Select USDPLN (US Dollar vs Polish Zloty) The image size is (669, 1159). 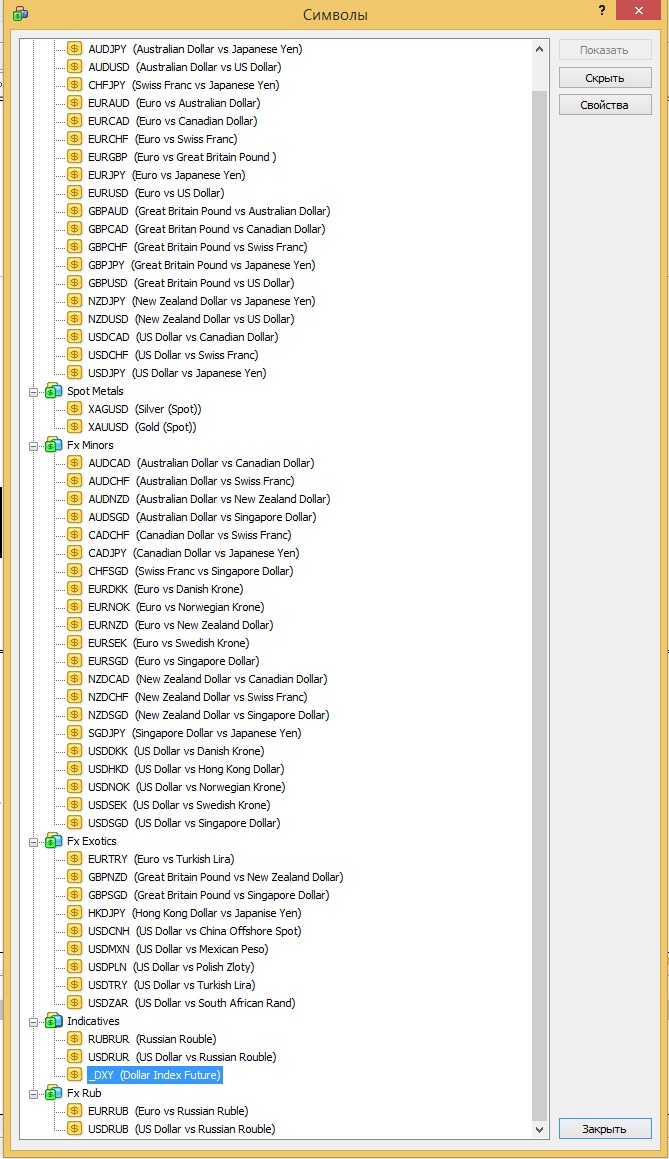pyautogui.click(x=171, y=967)
